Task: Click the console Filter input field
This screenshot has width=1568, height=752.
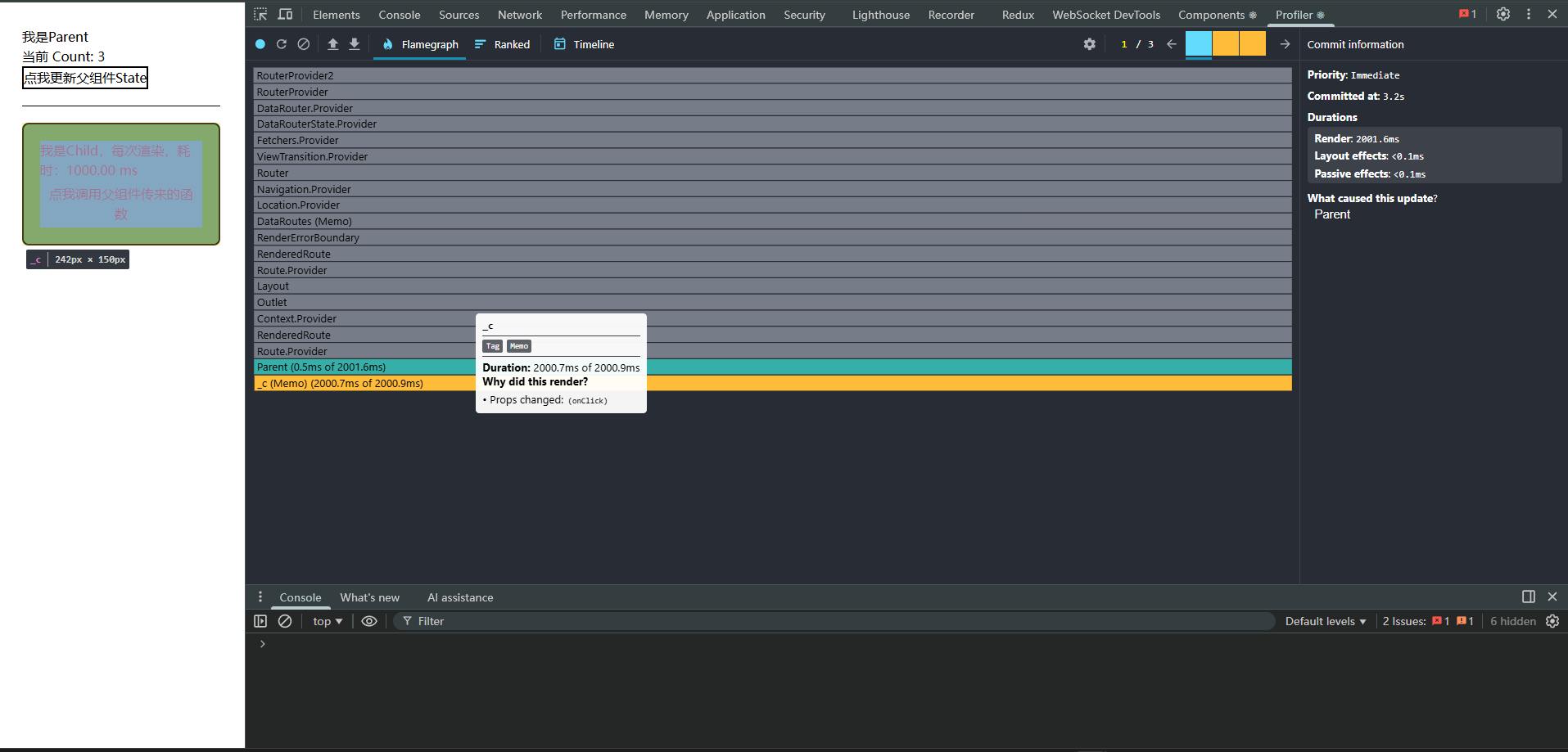Action: (835, 621)
